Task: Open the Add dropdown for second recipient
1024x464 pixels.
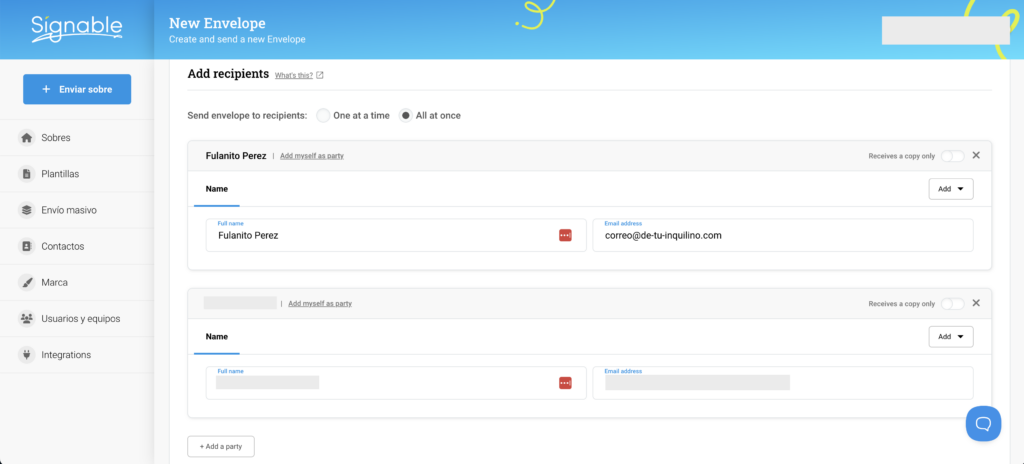Action: point(950,337)
